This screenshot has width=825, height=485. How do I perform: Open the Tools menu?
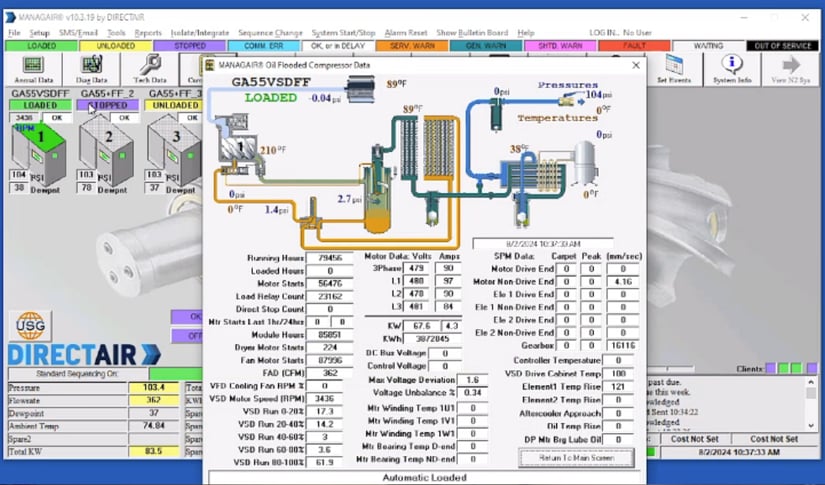click(116, 33)
